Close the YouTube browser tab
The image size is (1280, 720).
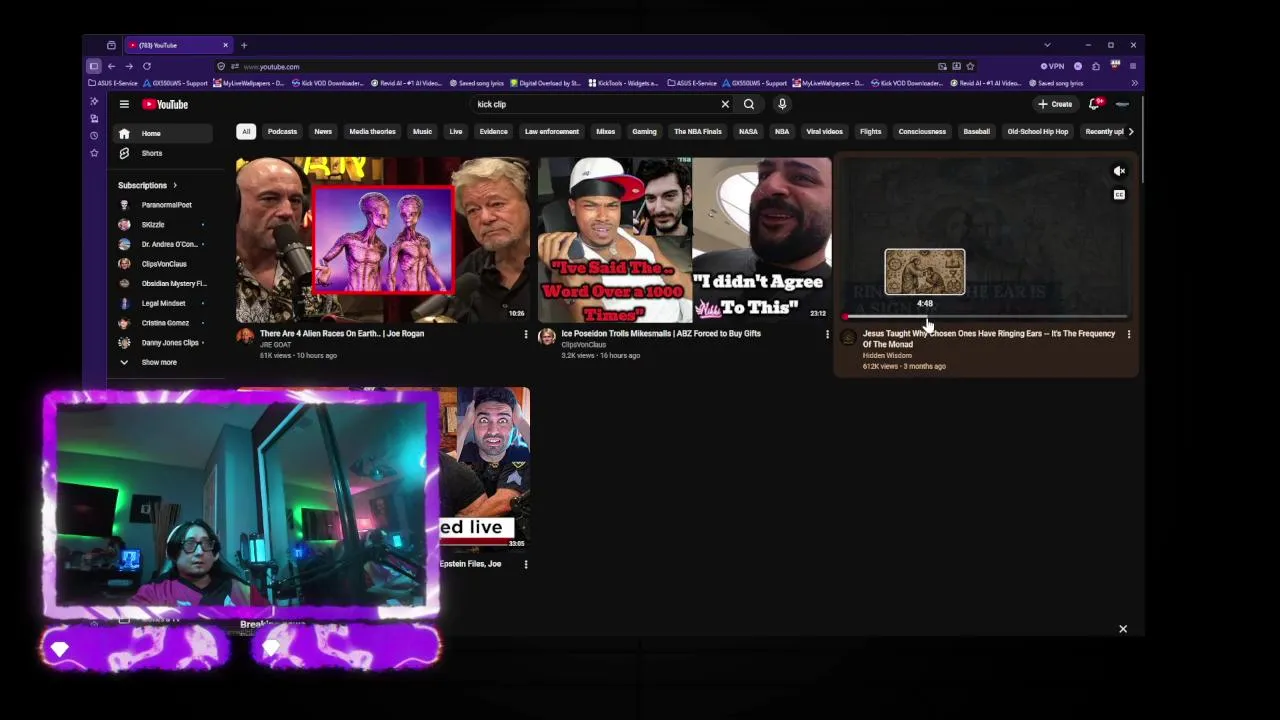tap(225, 45)
